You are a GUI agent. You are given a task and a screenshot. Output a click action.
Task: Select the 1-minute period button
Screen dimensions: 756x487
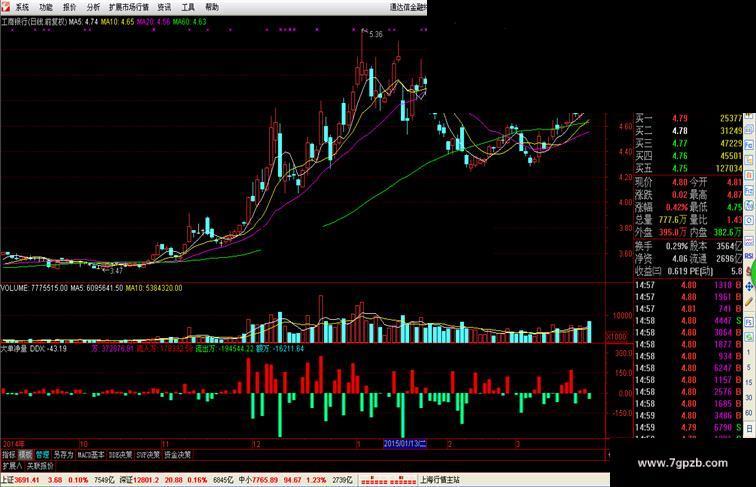click(749, 352)
